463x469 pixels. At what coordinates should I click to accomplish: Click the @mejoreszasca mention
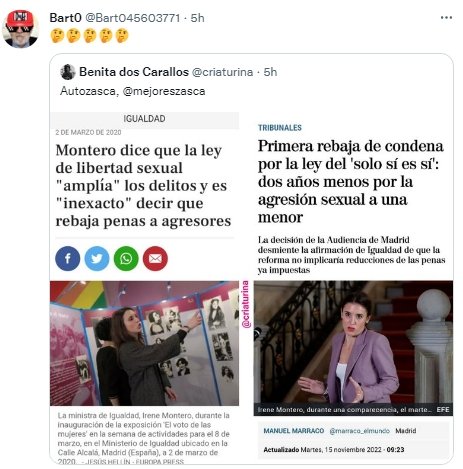[x=164, y=91]
